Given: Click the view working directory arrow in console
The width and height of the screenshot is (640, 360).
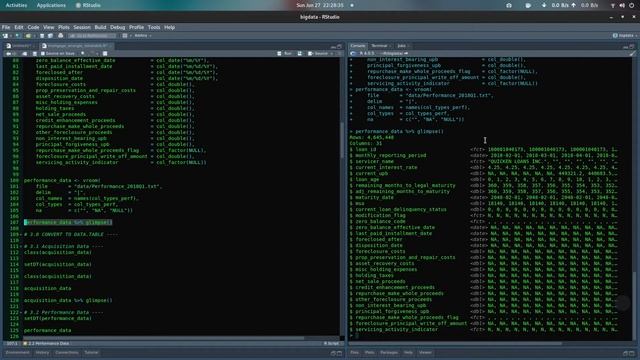Looking at the screenshot, I should [406, 53].
